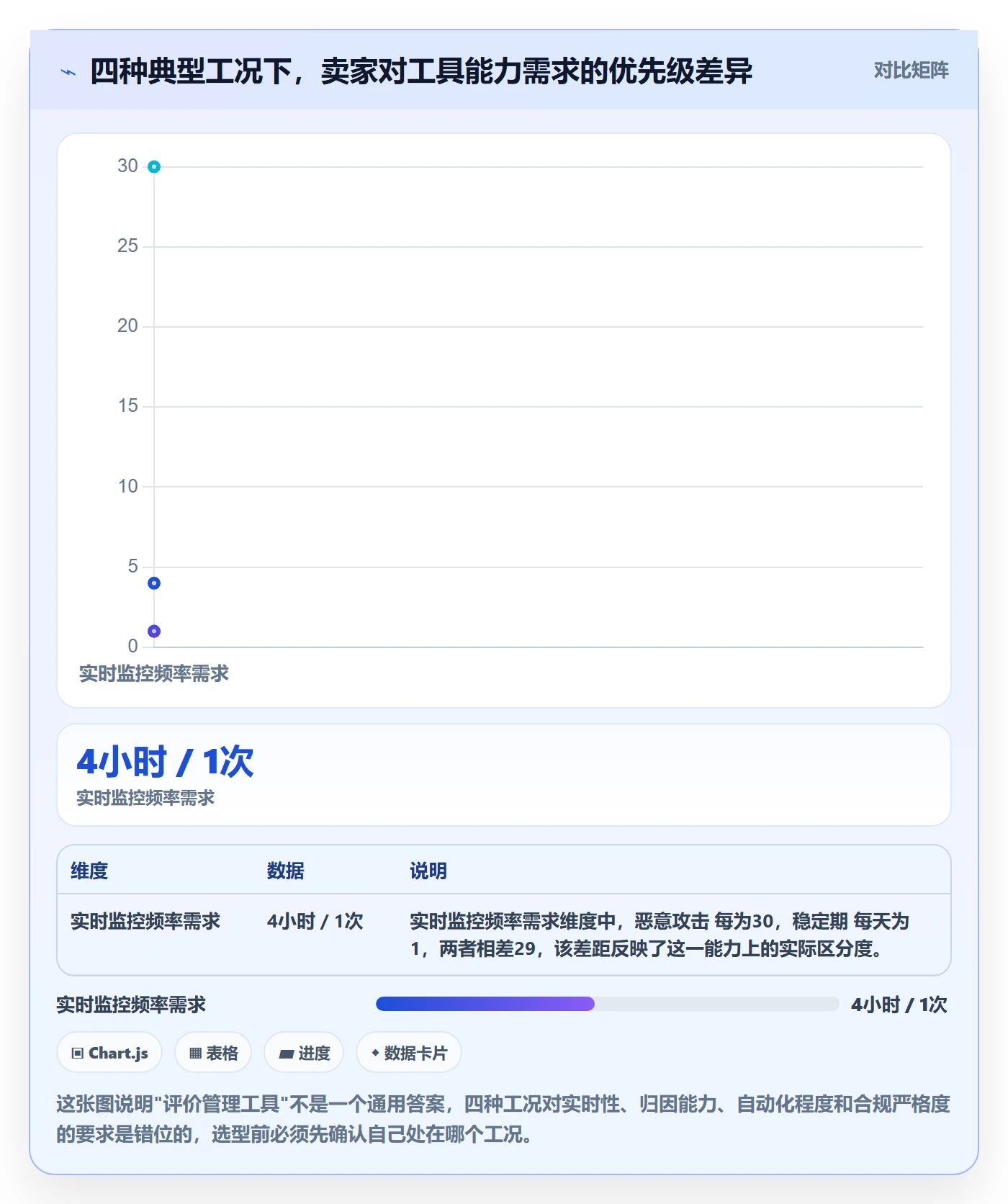Click the y-axis tick label 20
1008x1204 pixels.
(x=127, y=326)
